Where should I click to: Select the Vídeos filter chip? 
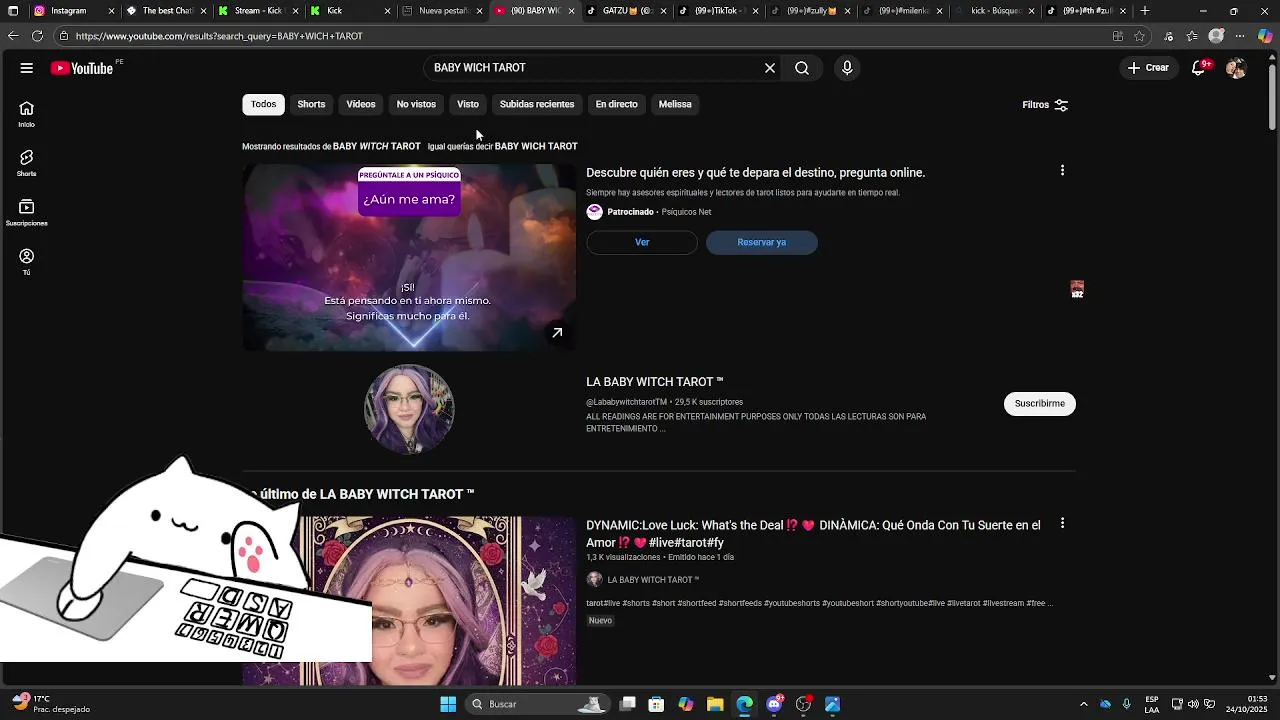(x=361, y=104)
